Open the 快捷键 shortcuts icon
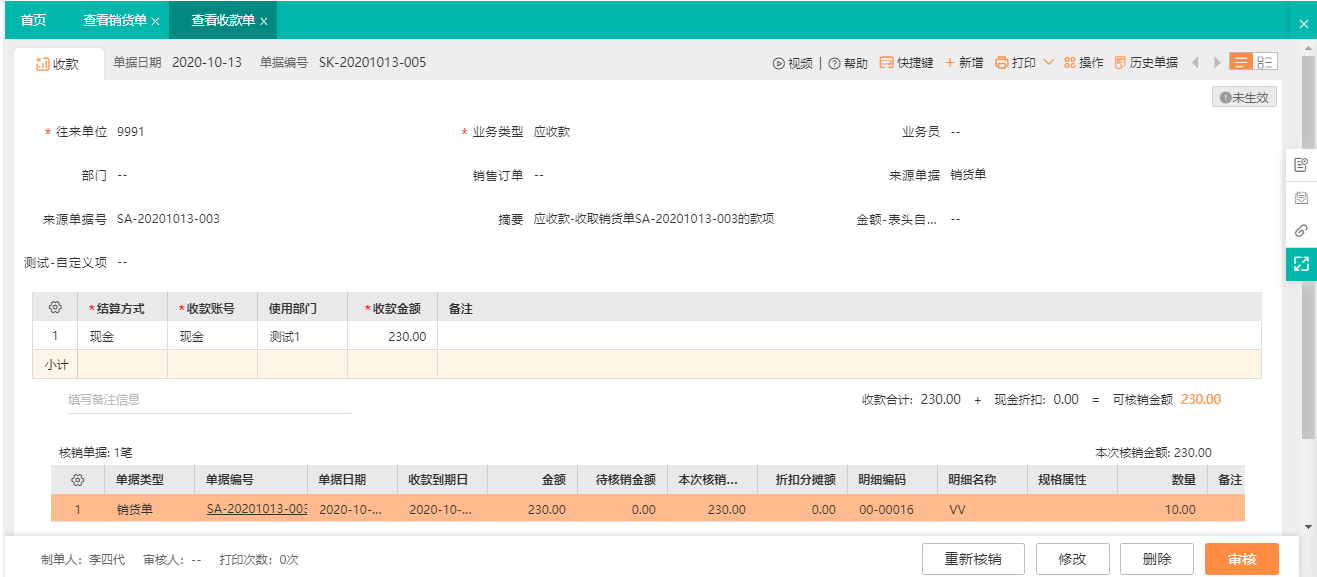The image size is (1317, 577). [x=886, y=63]
